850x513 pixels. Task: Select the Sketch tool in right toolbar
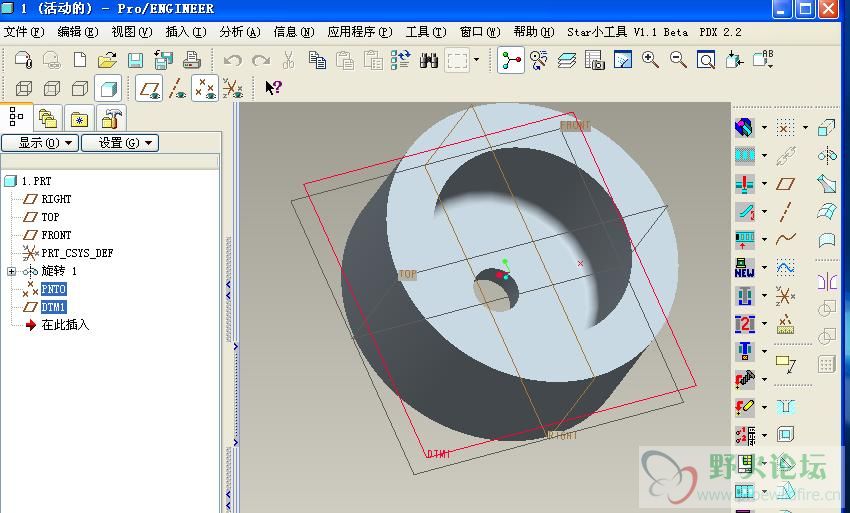pos(785,267)
